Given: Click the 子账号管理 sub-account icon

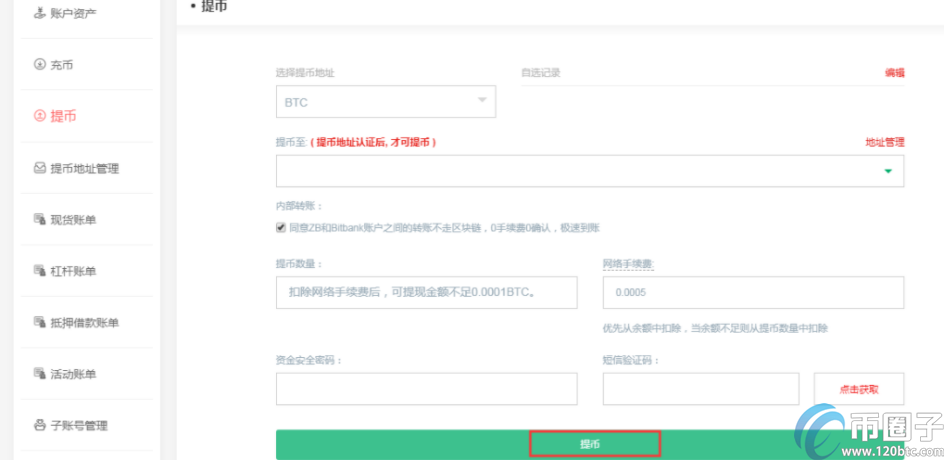Looking at the screenshot, I should coord(40,425).
